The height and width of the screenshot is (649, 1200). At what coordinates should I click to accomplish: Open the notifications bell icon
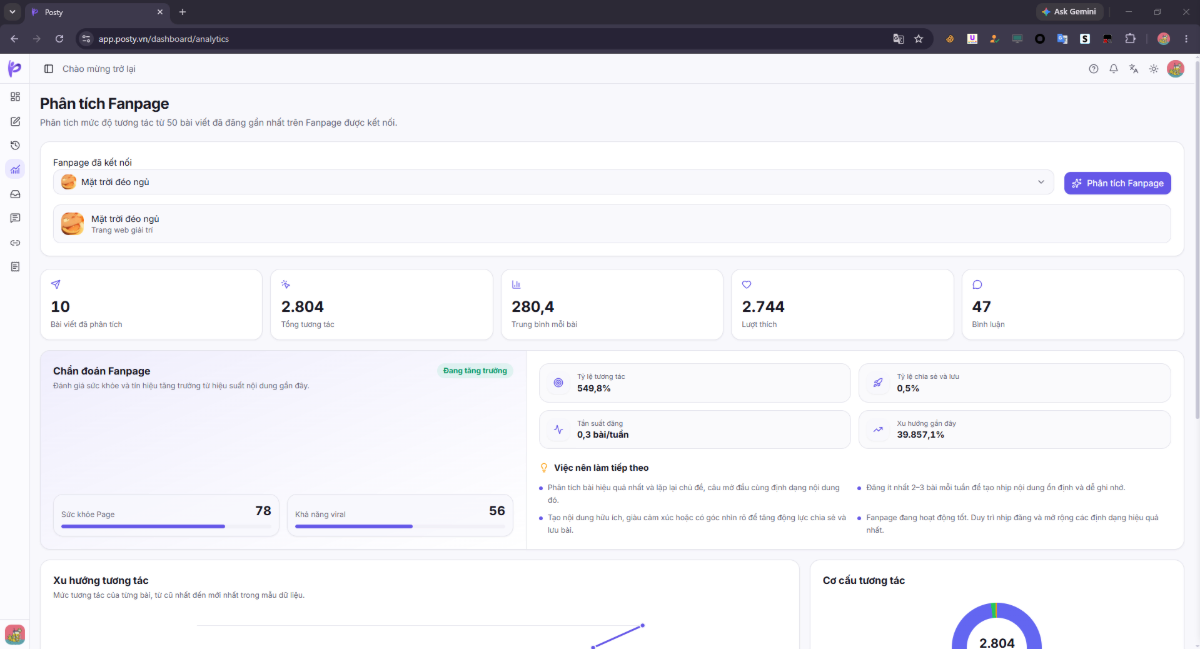pyautogui.click(x=1113, y=69)
